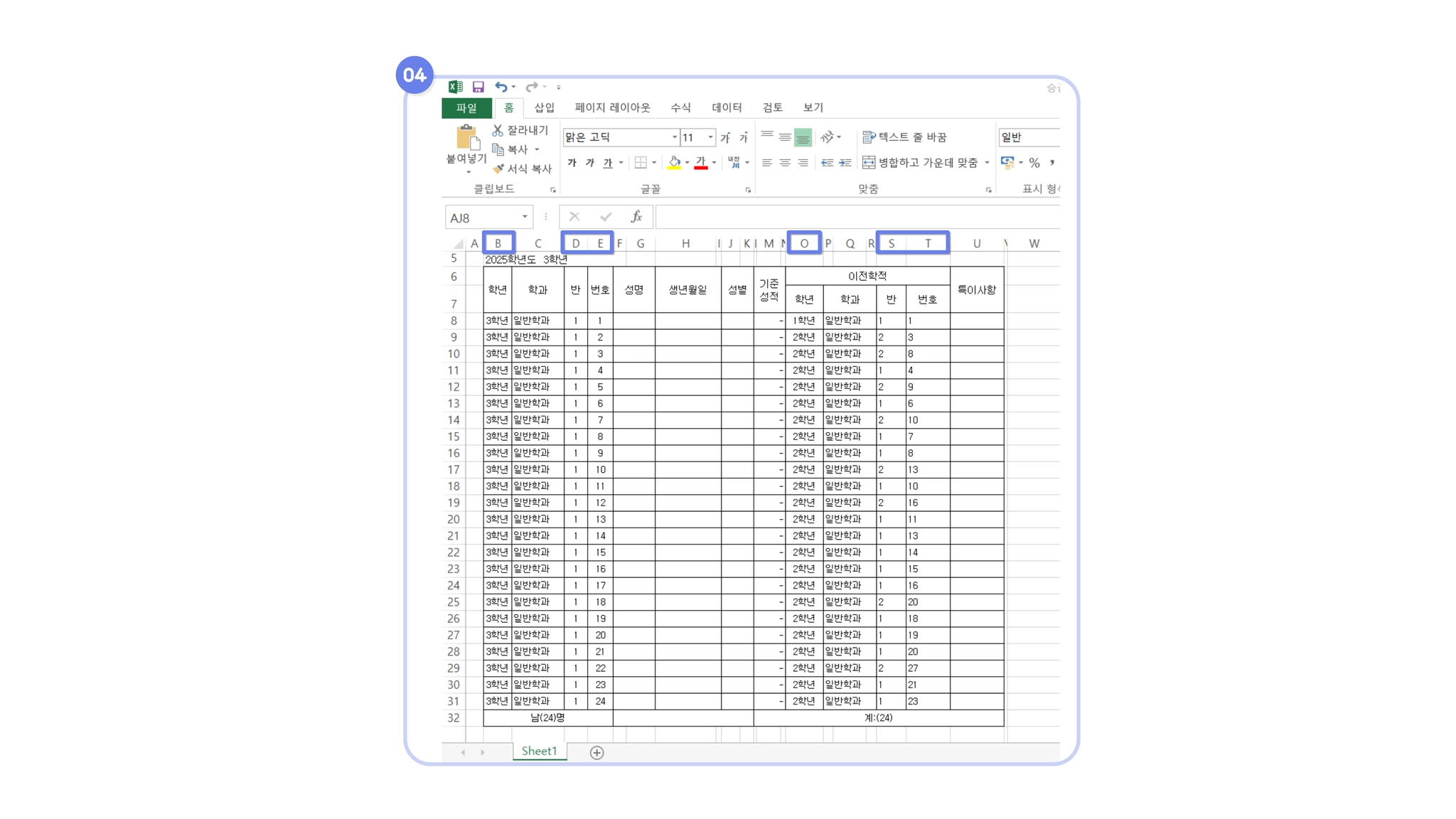The image size is (1456, 819).
Task: Click the insert function fx icon
Action: click(x=636, y=217)
